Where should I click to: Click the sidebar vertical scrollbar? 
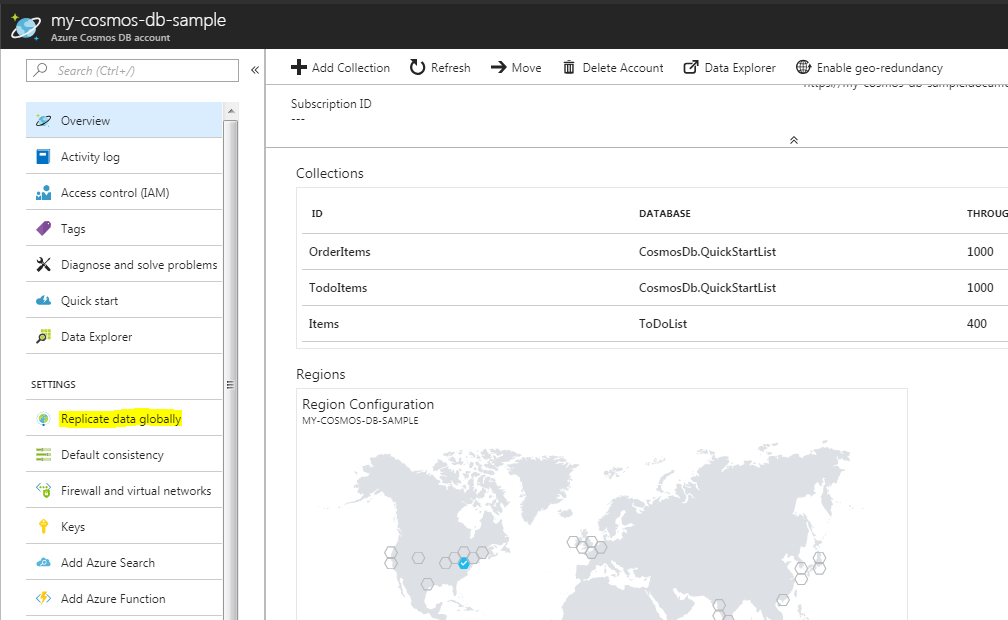(x=231, y=384)
